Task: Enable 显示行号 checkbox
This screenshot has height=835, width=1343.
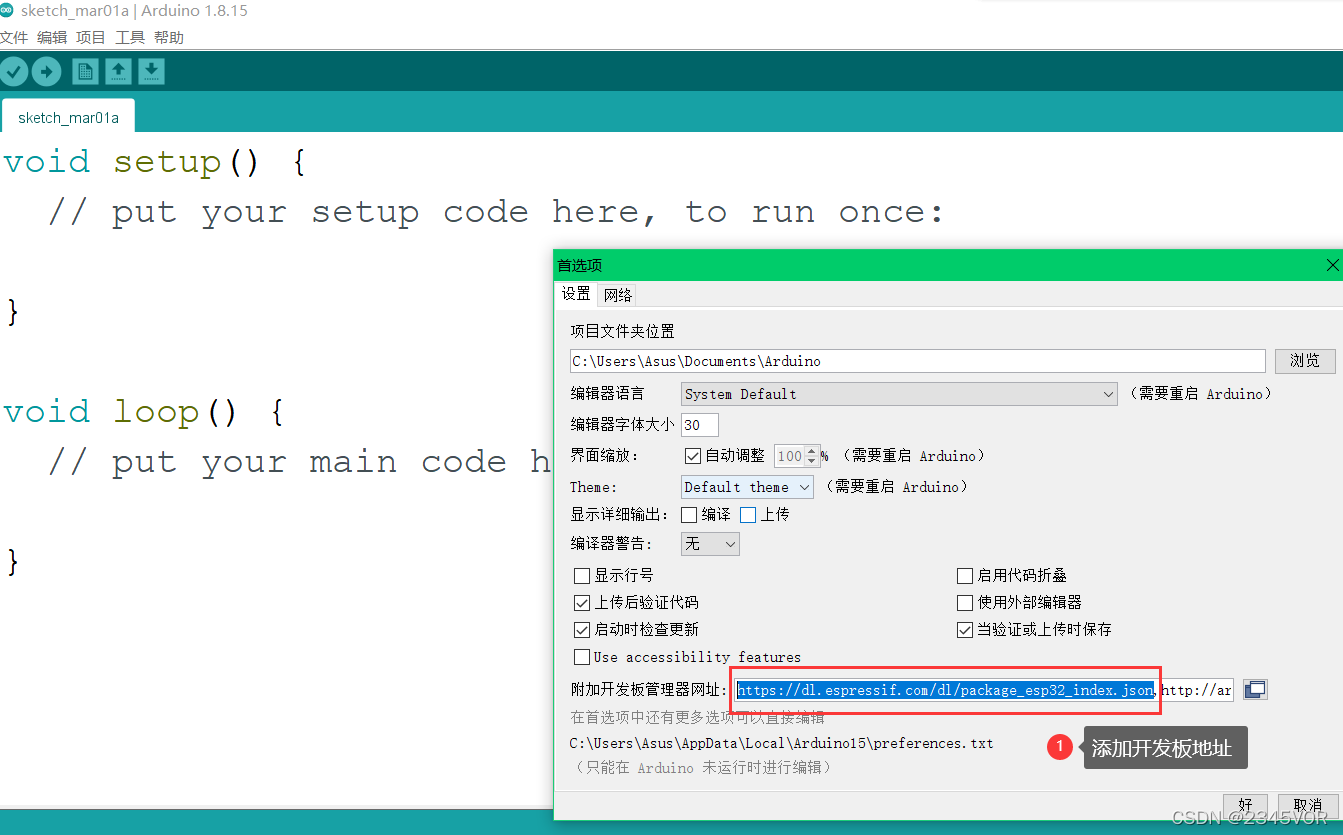Action: coord(582,576)
